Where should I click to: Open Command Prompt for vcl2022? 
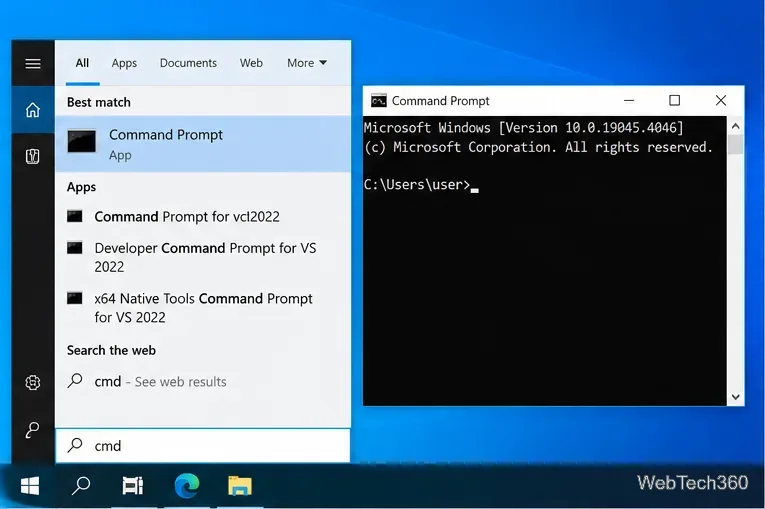187,216
